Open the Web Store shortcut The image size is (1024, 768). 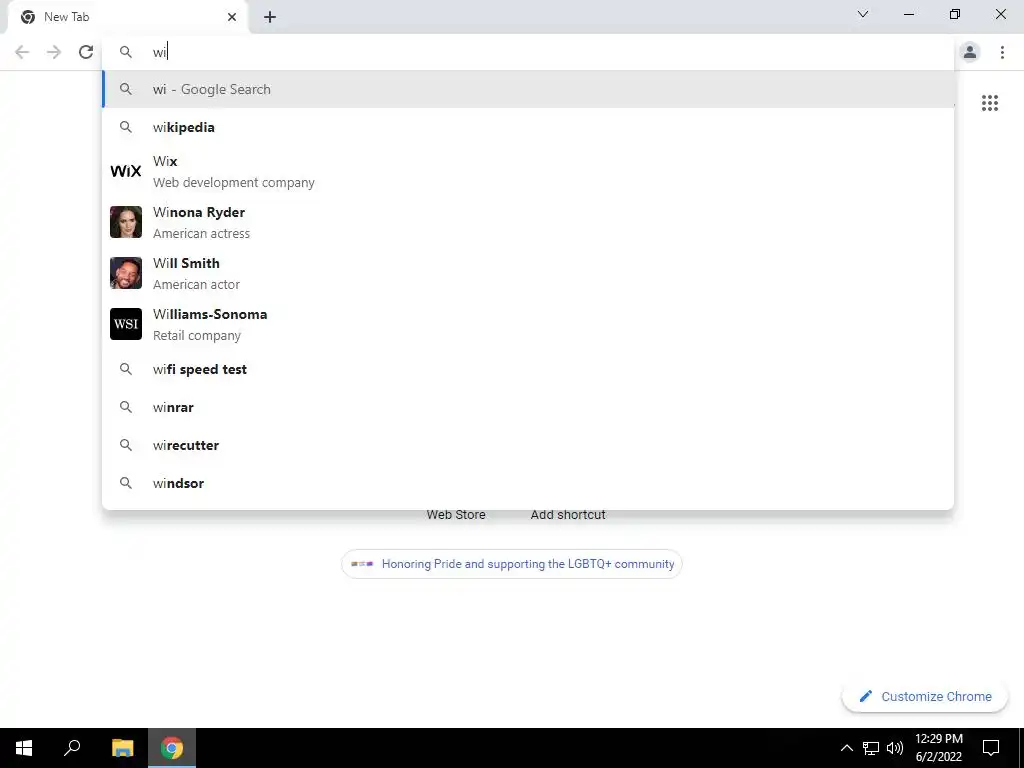click(456, 515)
